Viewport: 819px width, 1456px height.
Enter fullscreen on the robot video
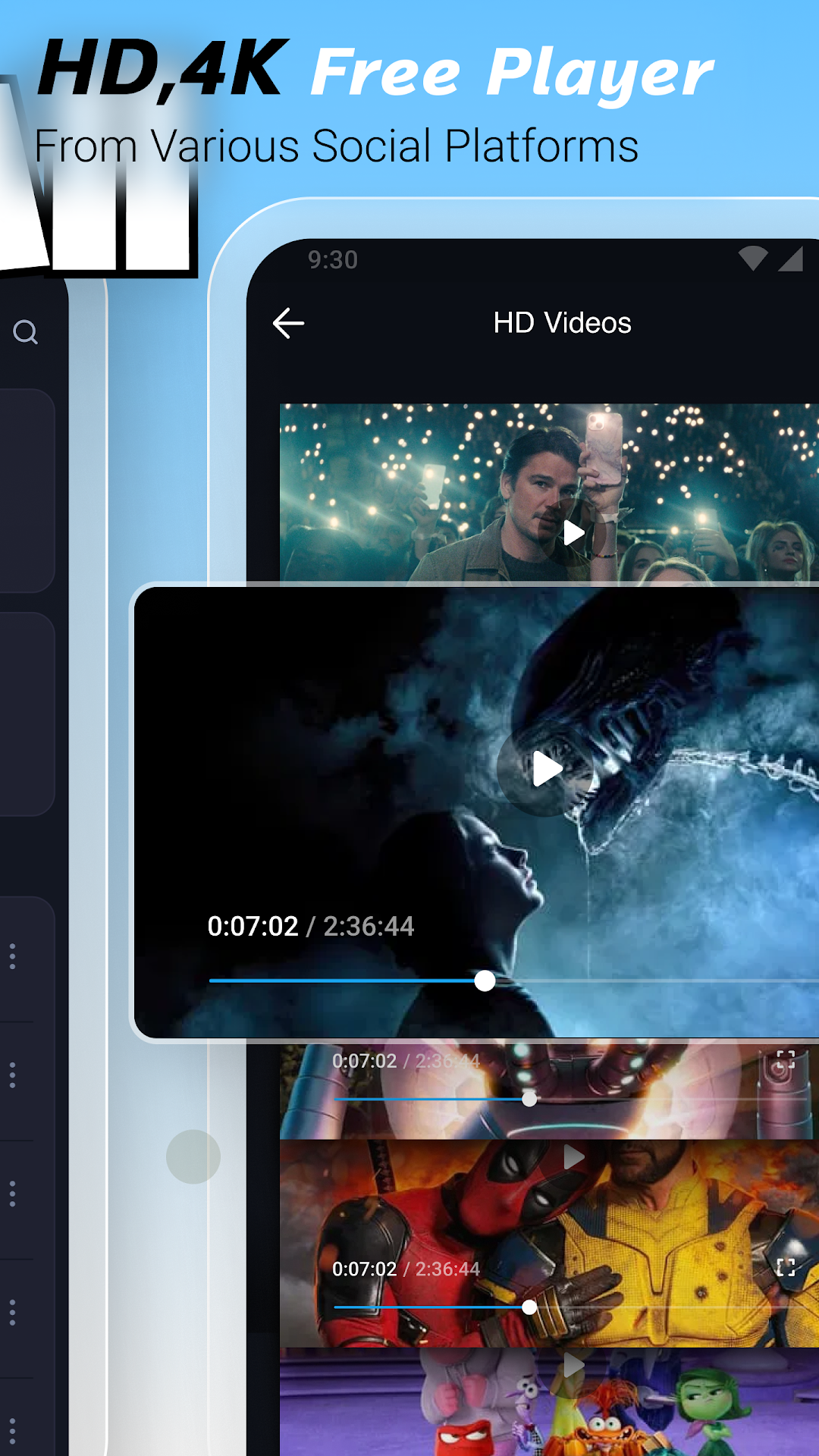[786, 1059]
